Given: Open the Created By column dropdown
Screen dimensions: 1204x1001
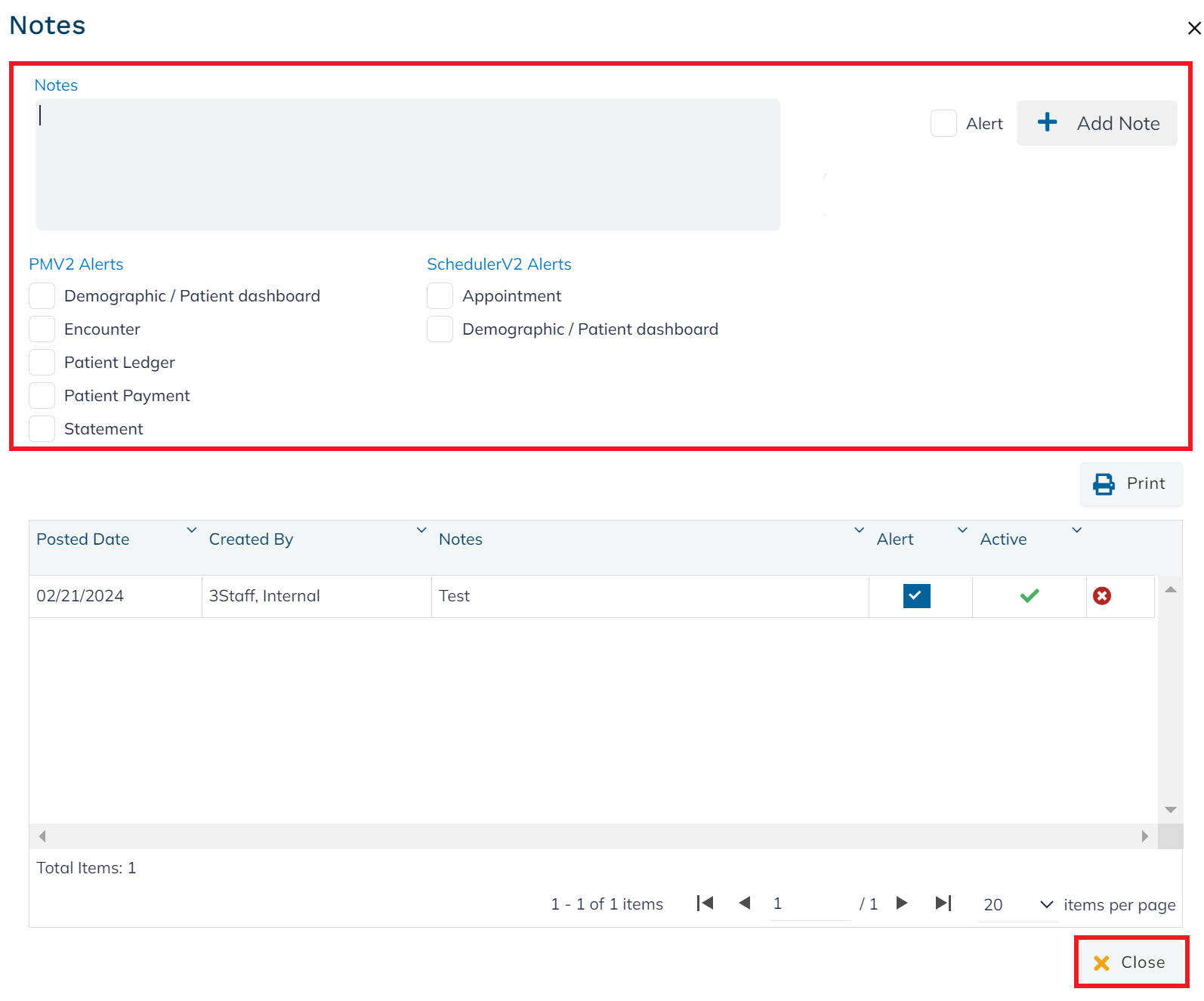Looking at the screenshot, I should [x=421, y=530].
